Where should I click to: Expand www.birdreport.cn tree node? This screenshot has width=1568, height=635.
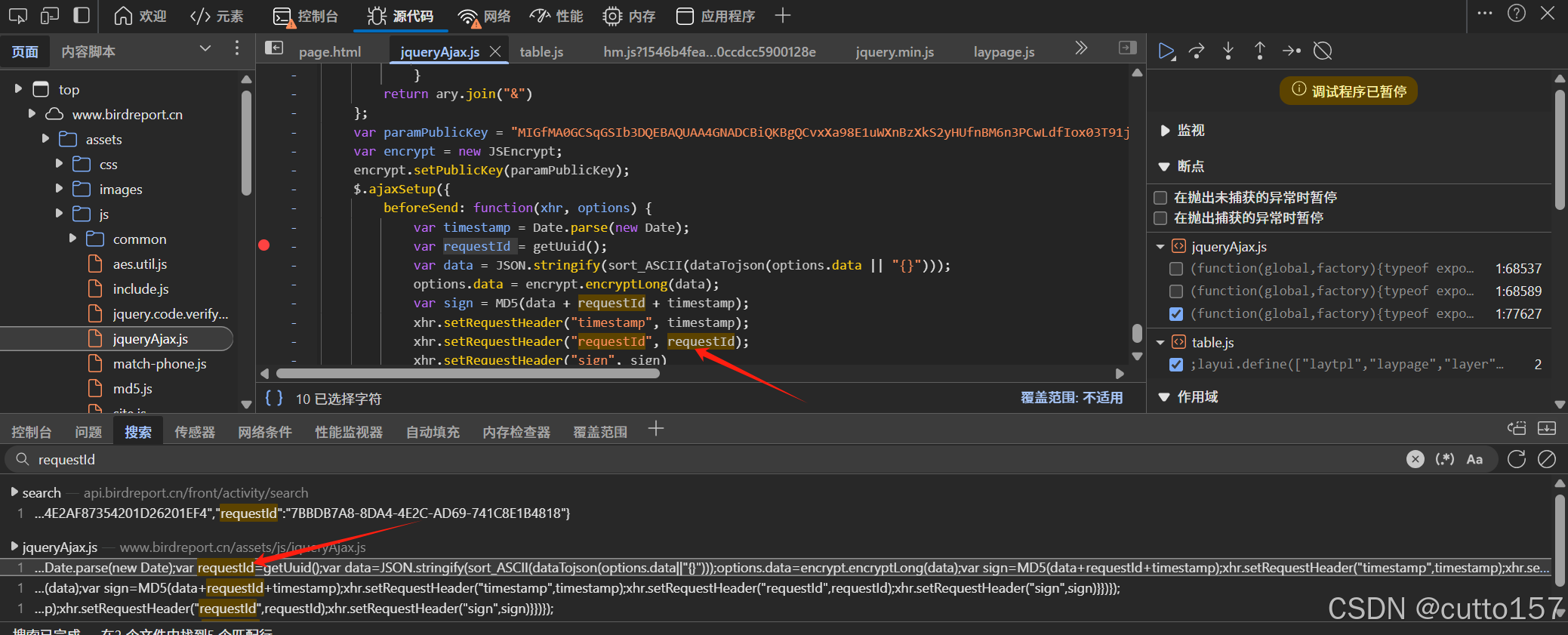pos(32,114)
